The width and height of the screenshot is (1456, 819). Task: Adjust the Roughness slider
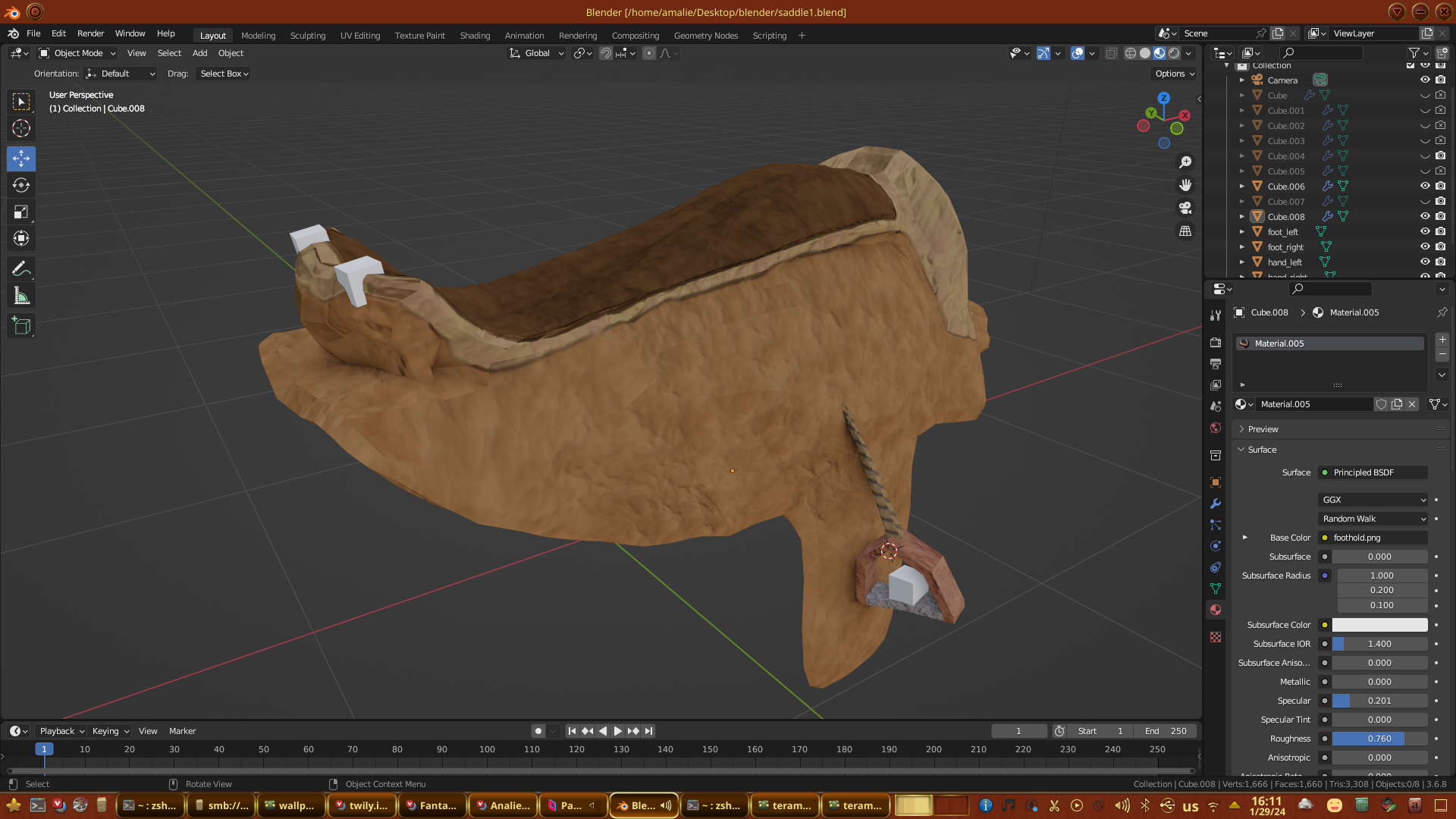[x=1379, y=739]
